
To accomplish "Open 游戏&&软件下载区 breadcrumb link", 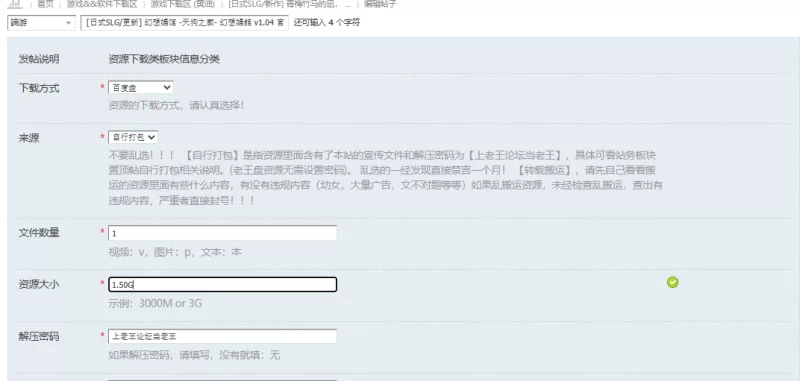I will point(102,4).
